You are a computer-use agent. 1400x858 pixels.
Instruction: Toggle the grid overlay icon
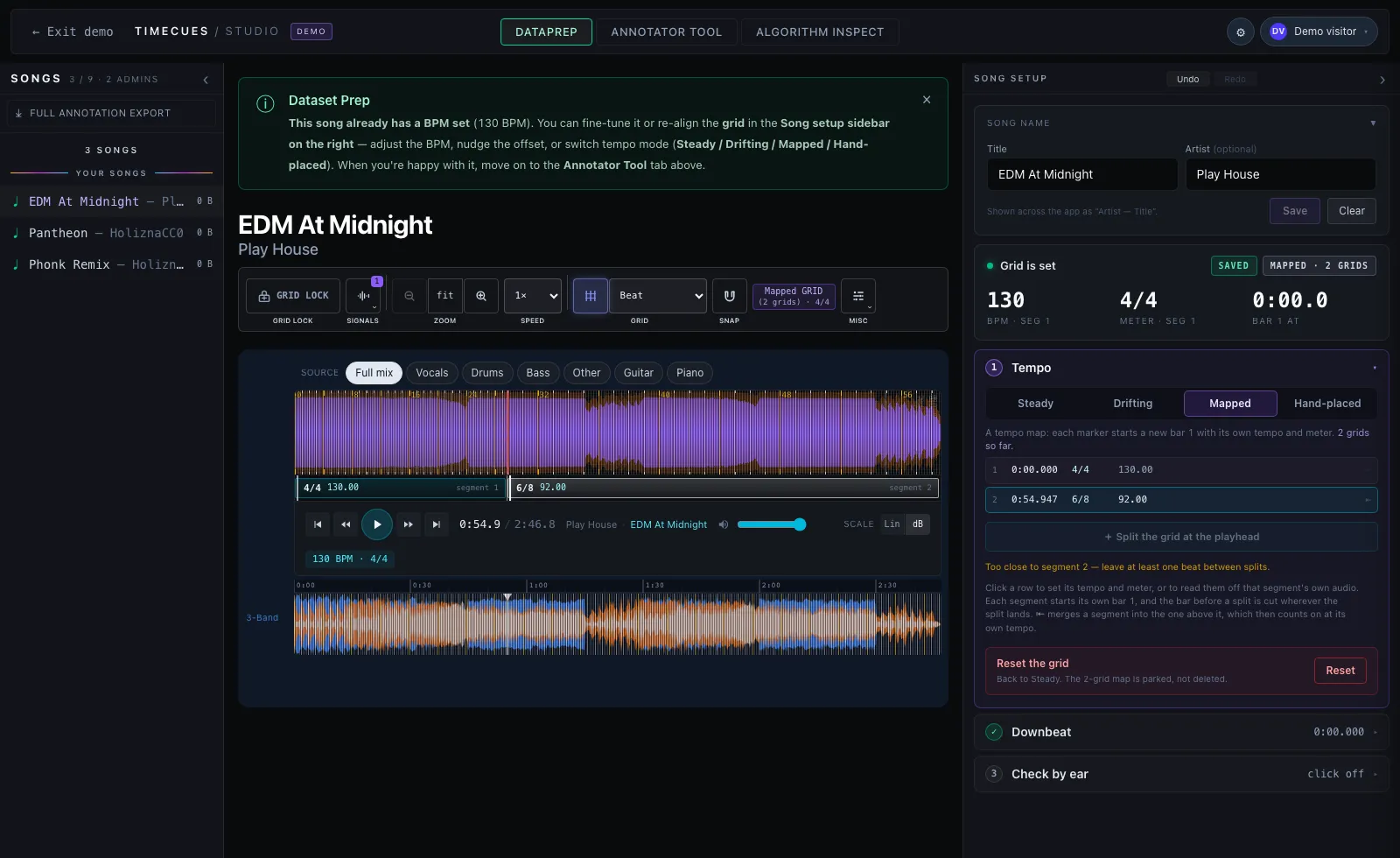click(591, 296)
